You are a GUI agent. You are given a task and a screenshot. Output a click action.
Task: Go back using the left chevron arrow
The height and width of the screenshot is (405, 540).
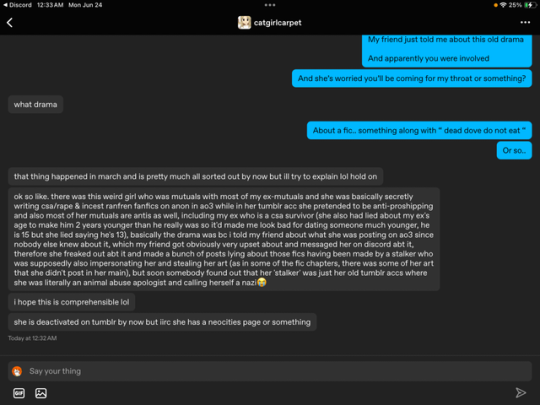point(10,23)
